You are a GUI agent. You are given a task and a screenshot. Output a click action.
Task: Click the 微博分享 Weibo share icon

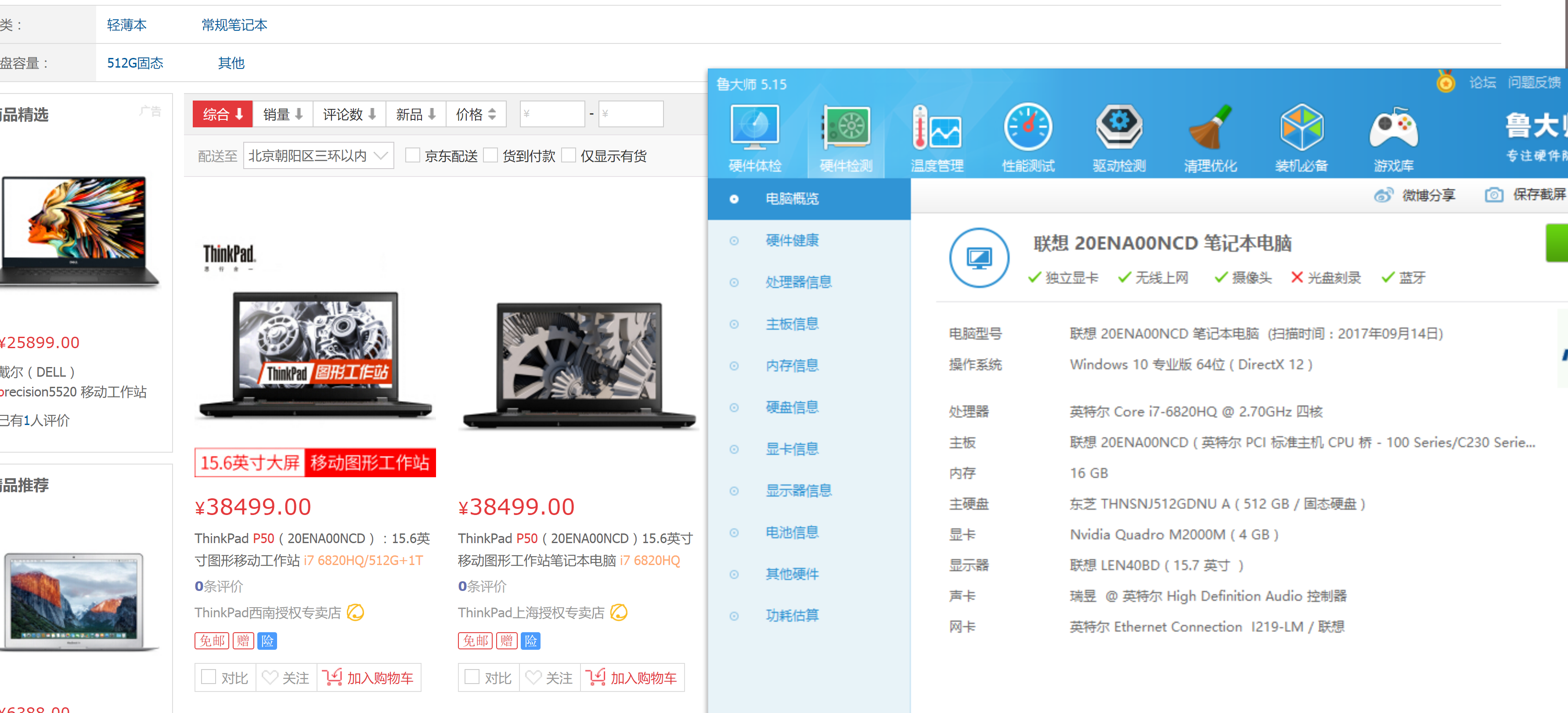coord(1384,195)
